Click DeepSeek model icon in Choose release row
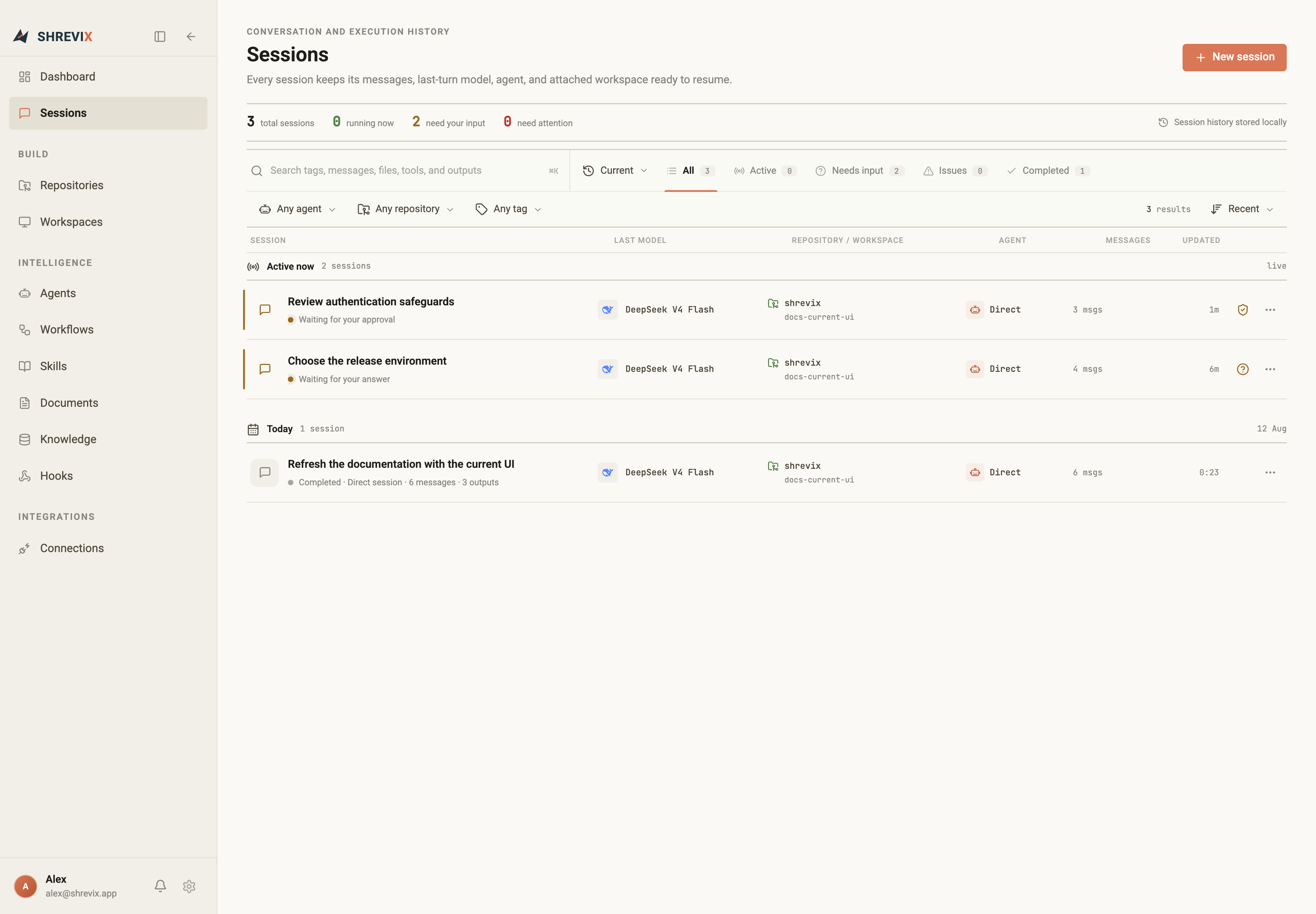This screenshot has width=1316, height=914. pos(607,369)
